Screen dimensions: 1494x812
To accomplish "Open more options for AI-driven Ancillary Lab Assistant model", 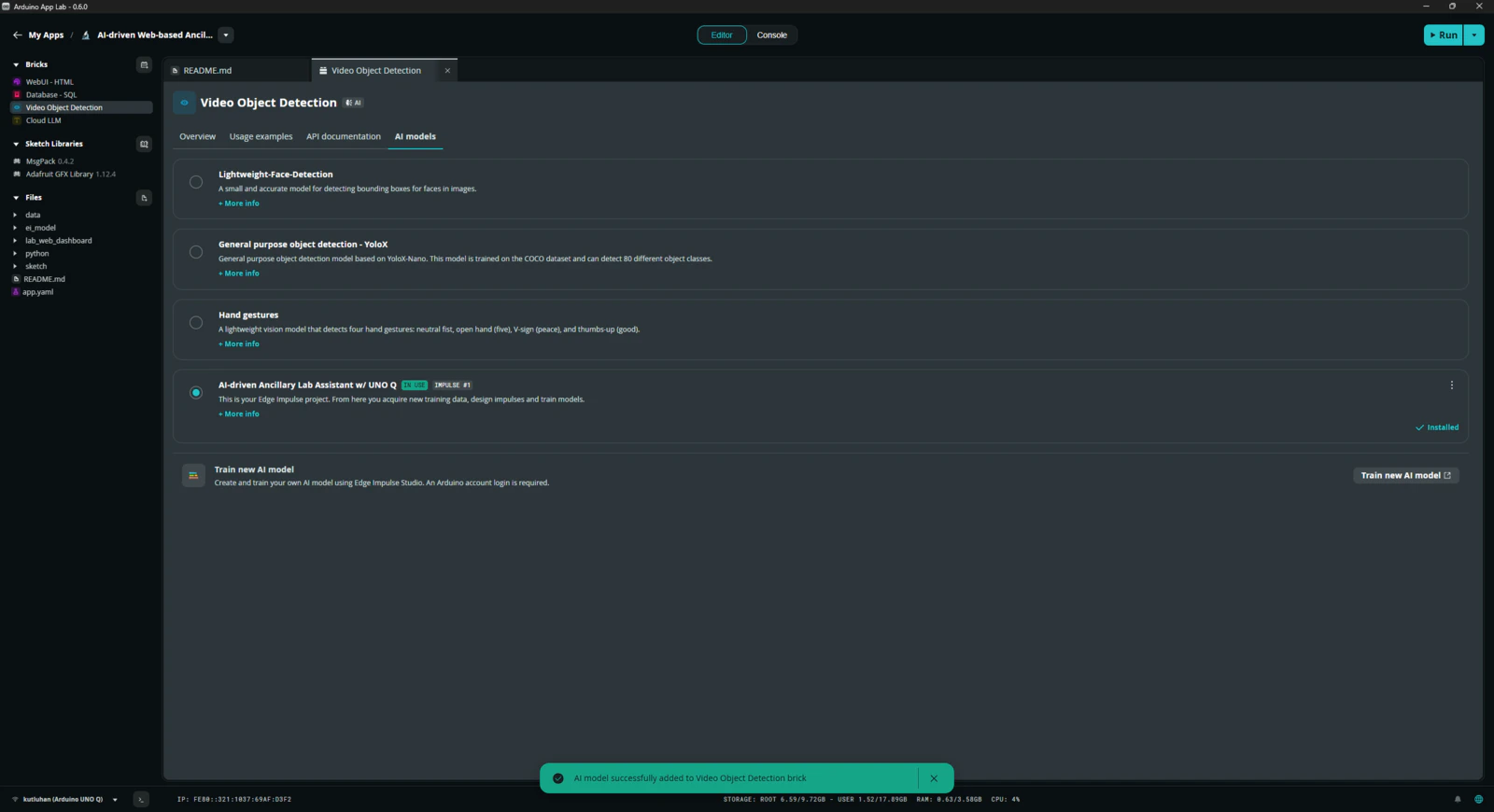I will tap(1451, 385).
